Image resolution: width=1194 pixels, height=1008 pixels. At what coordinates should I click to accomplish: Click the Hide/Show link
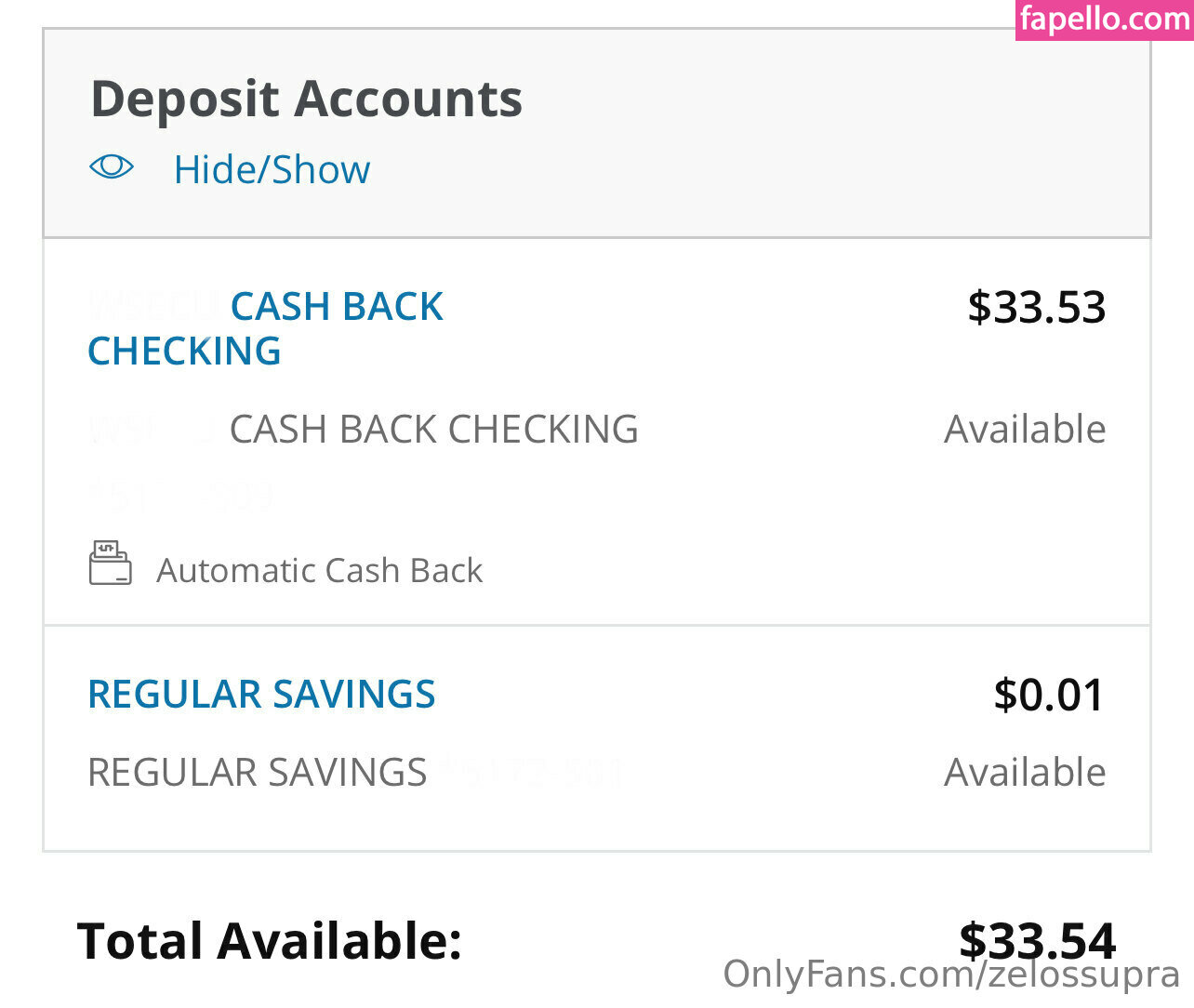tap(272, 170)
